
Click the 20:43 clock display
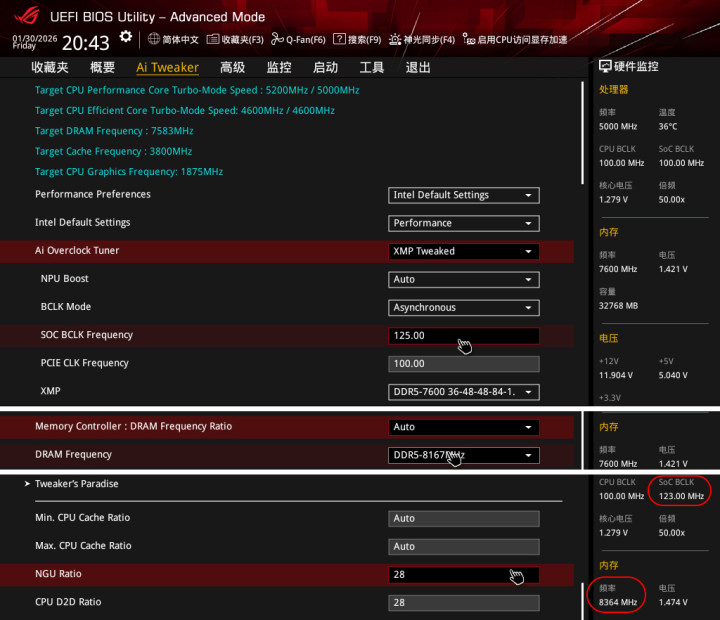click(86, 43)
